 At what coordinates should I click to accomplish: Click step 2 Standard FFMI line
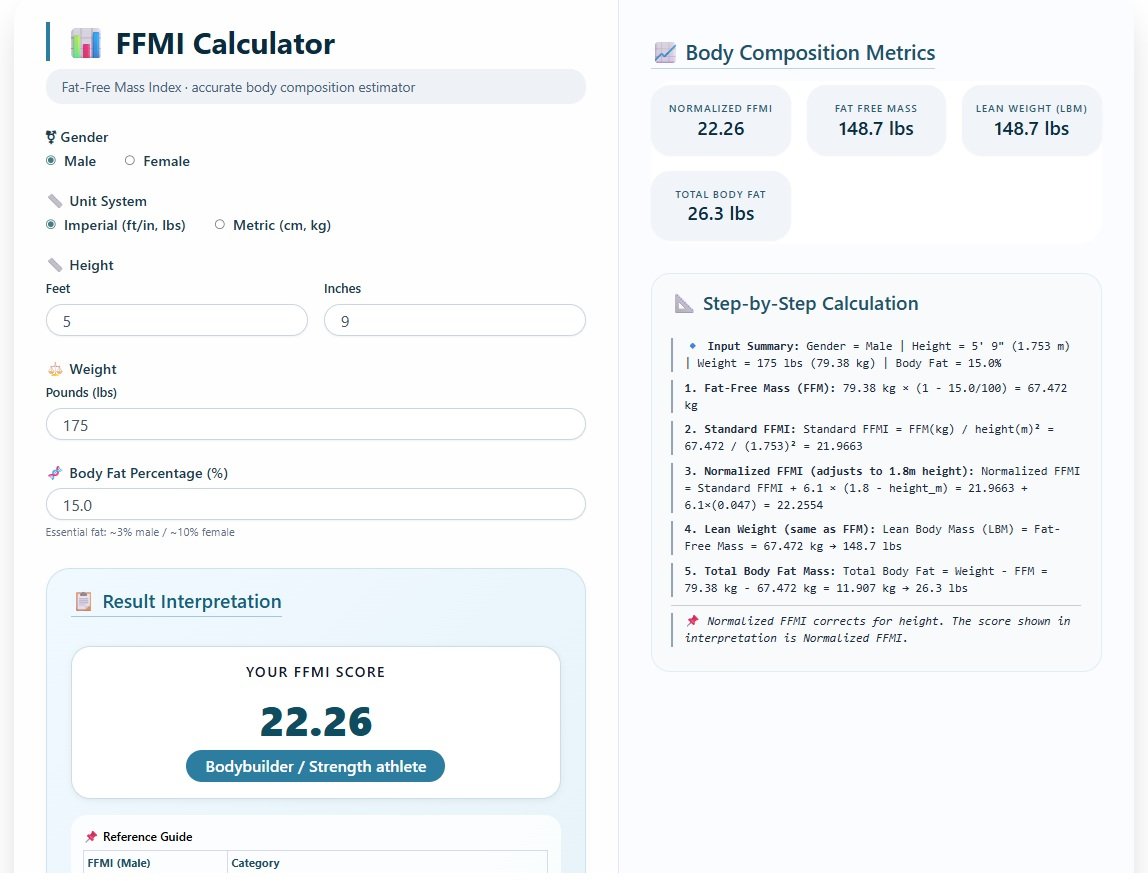pos(876,437)
